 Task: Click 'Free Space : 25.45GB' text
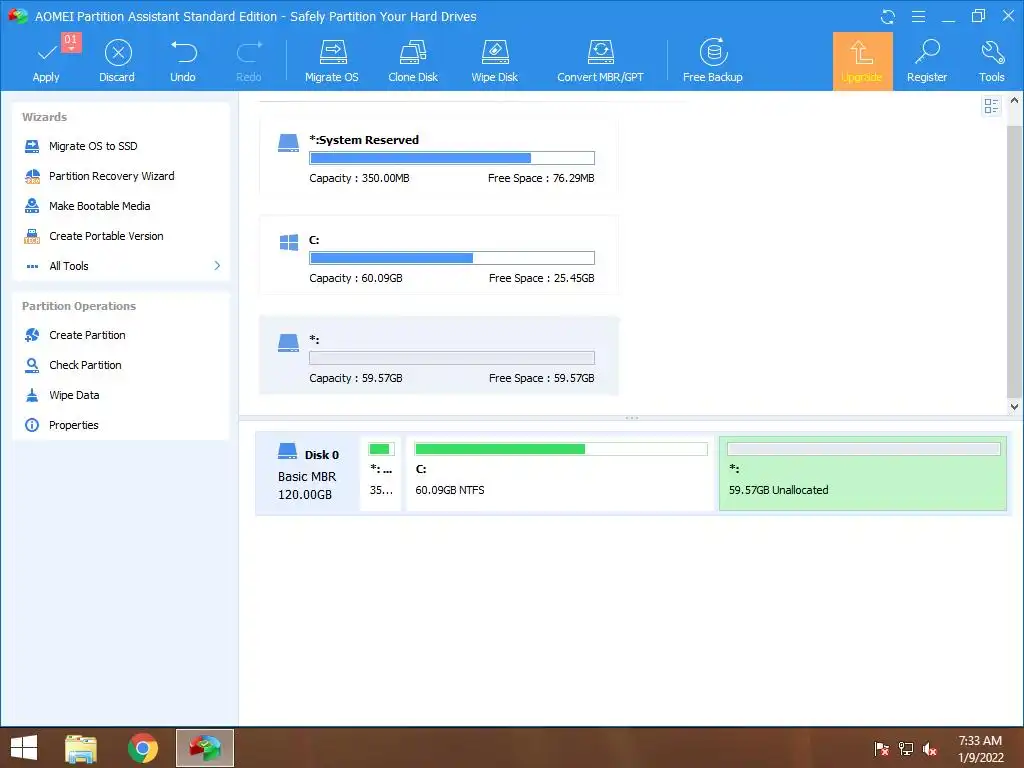541,278
